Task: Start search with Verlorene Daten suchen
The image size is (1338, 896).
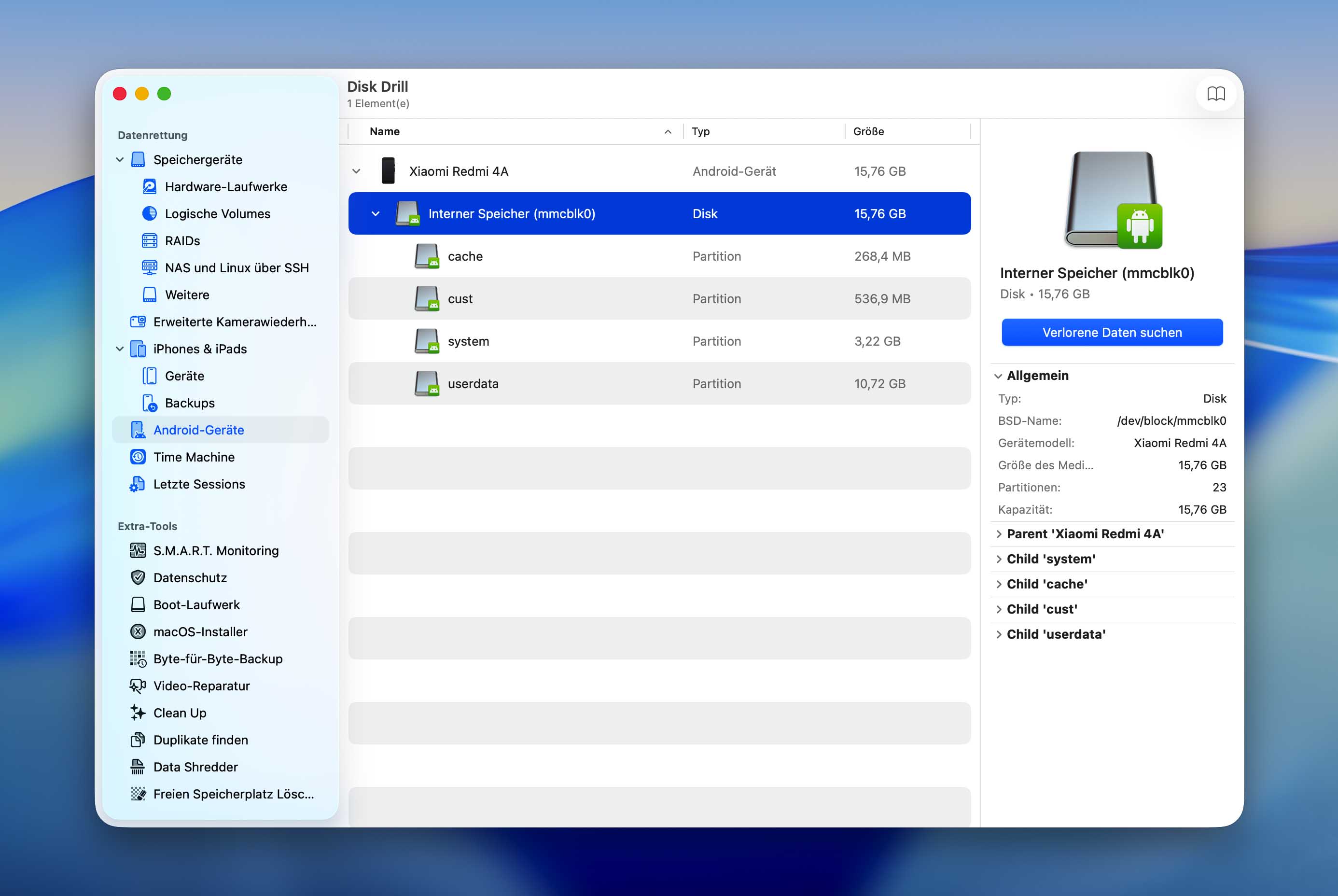Action: click(1112, 333)
